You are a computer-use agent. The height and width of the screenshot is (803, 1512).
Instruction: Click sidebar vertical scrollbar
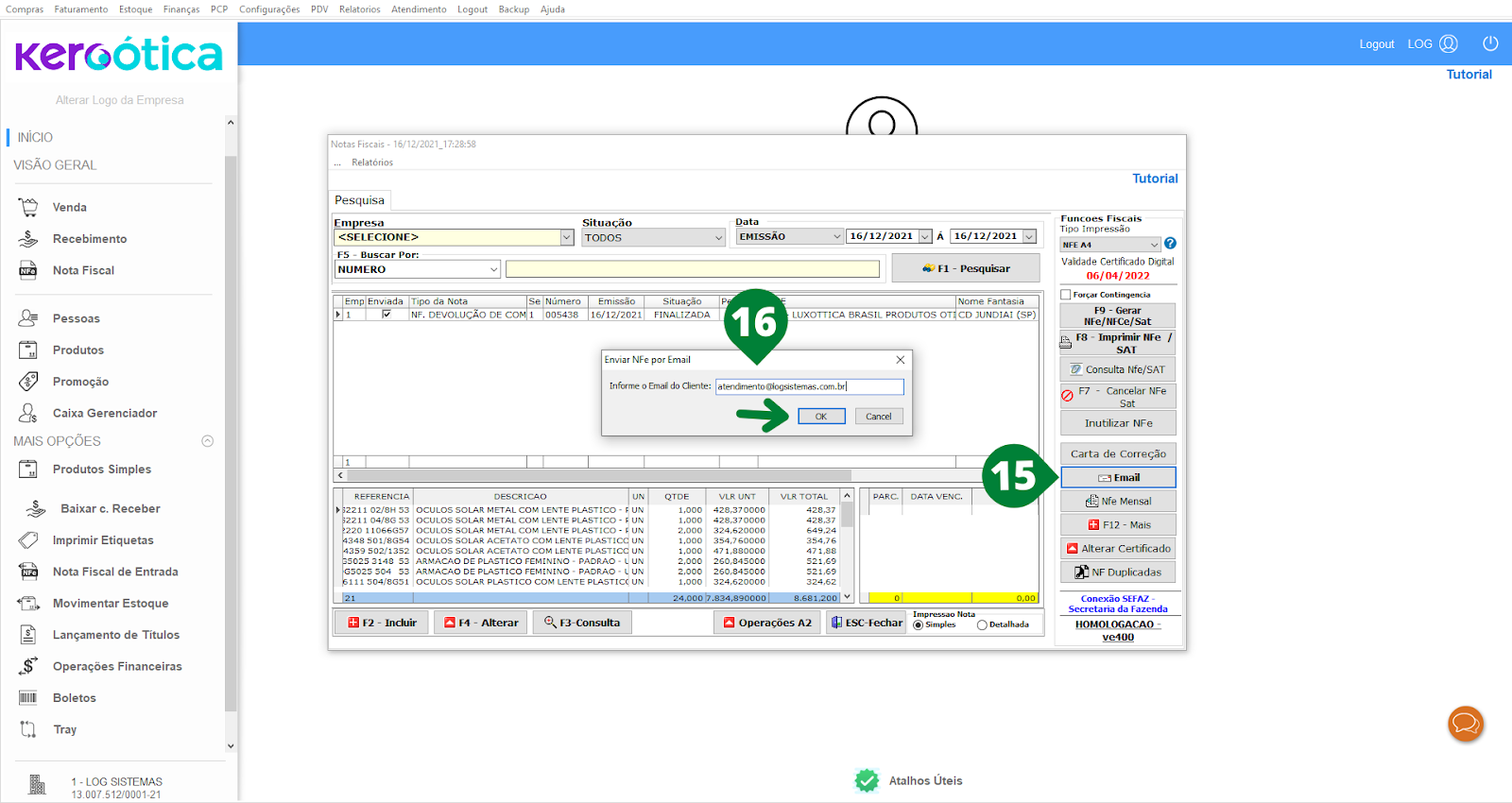(x=231, y=435)
